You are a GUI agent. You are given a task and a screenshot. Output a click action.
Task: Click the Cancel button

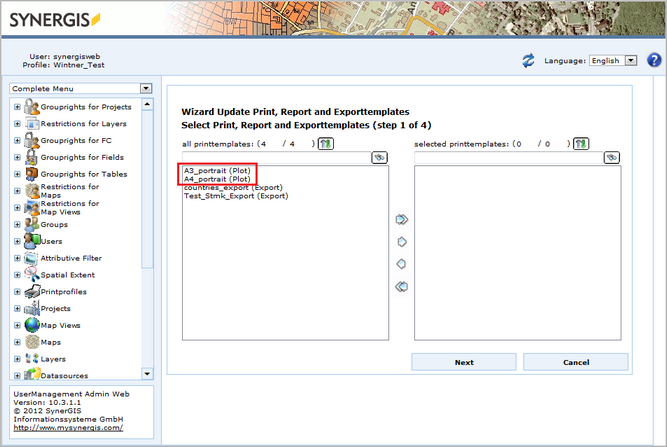(x=576, y=362)
